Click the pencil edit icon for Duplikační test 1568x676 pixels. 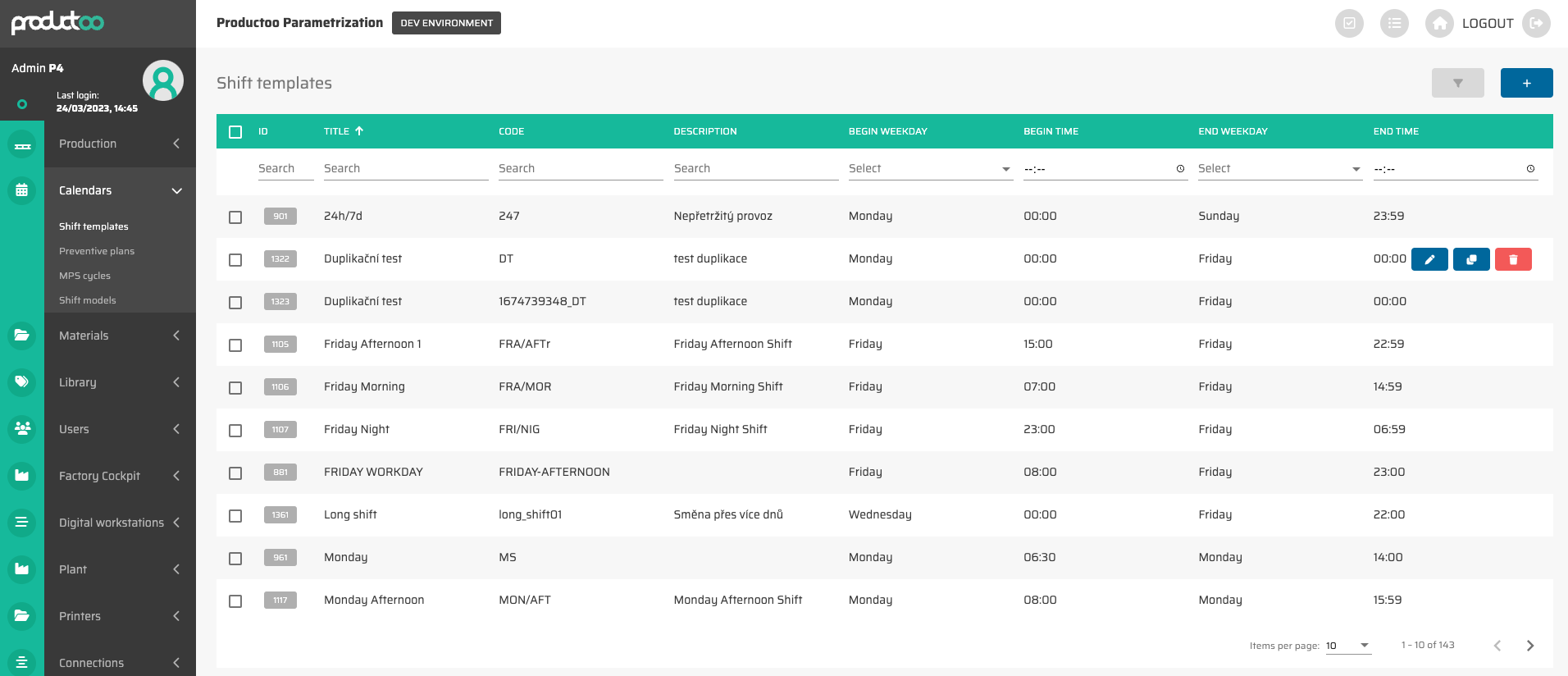coord(1429,259)
